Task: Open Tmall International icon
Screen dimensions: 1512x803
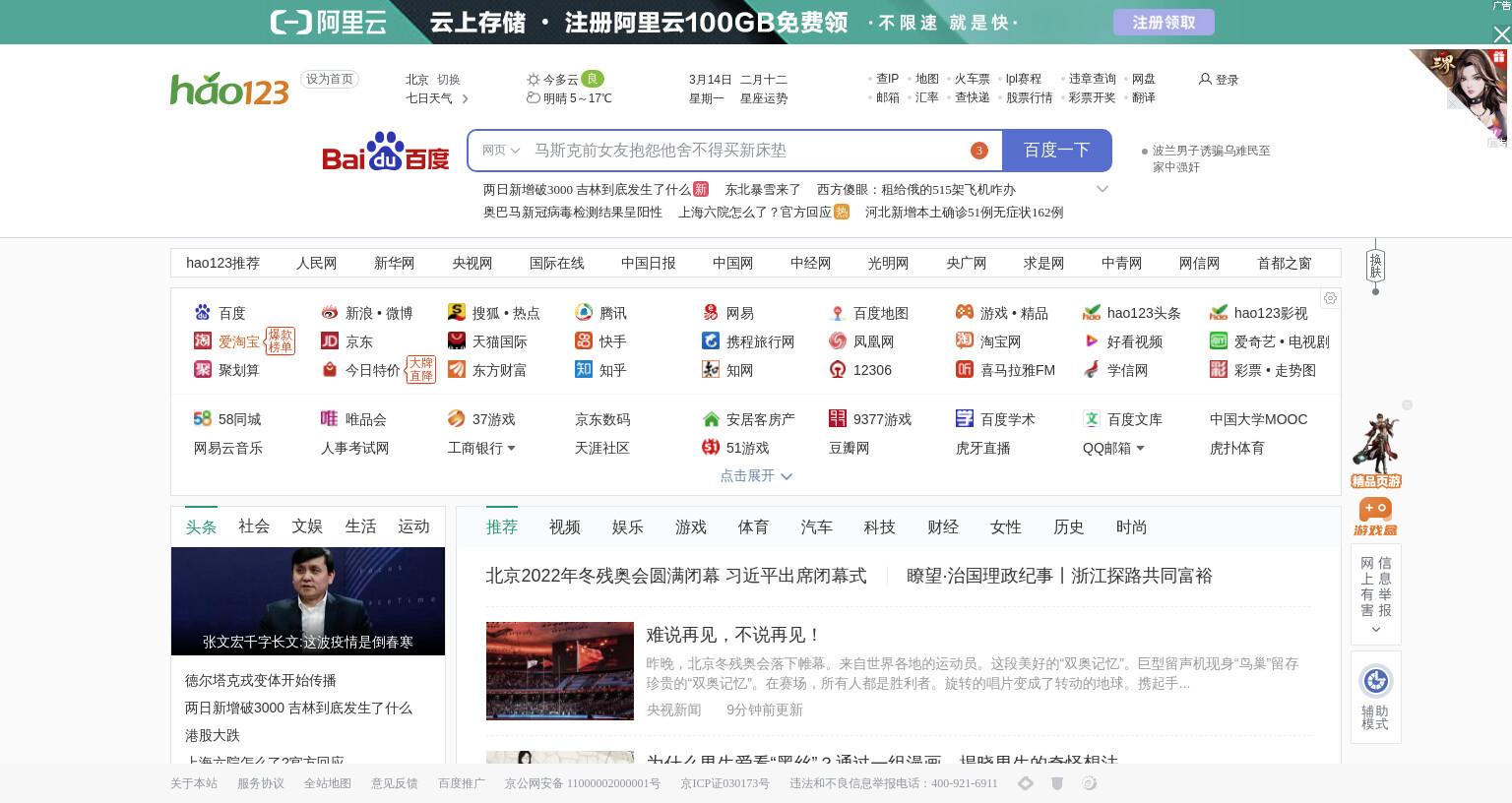Action: (457, 341)
